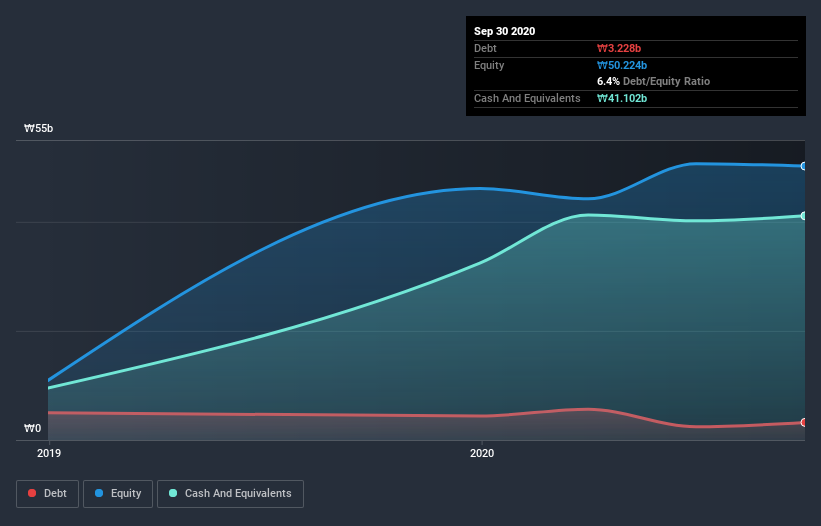This screenshot has width=821, height=526.
Task: Toggle Cash And Equivalents legend button
Action: point(230,494)
